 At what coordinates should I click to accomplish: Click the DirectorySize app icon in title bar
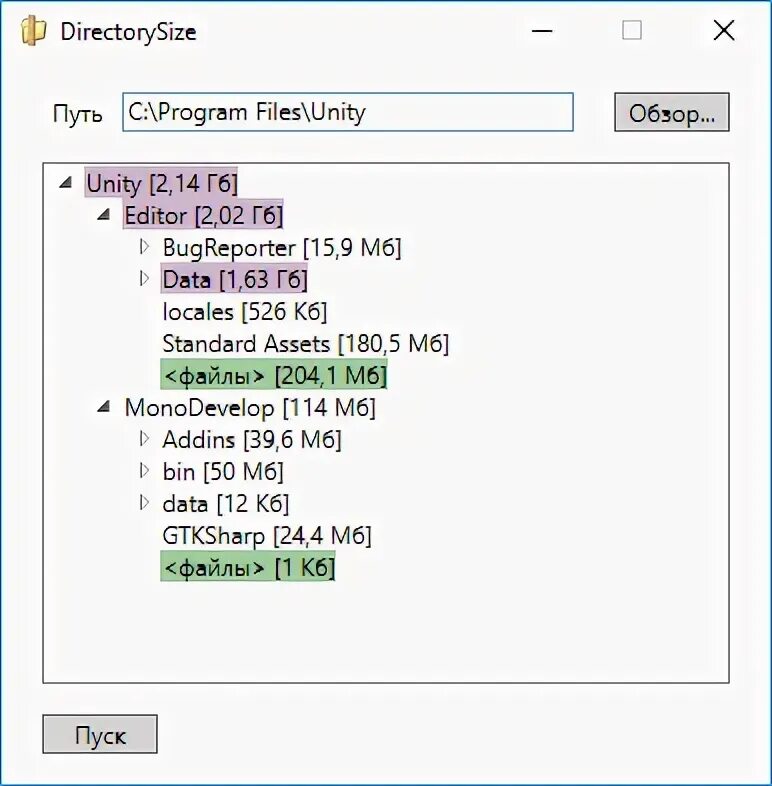coord(34,31)
